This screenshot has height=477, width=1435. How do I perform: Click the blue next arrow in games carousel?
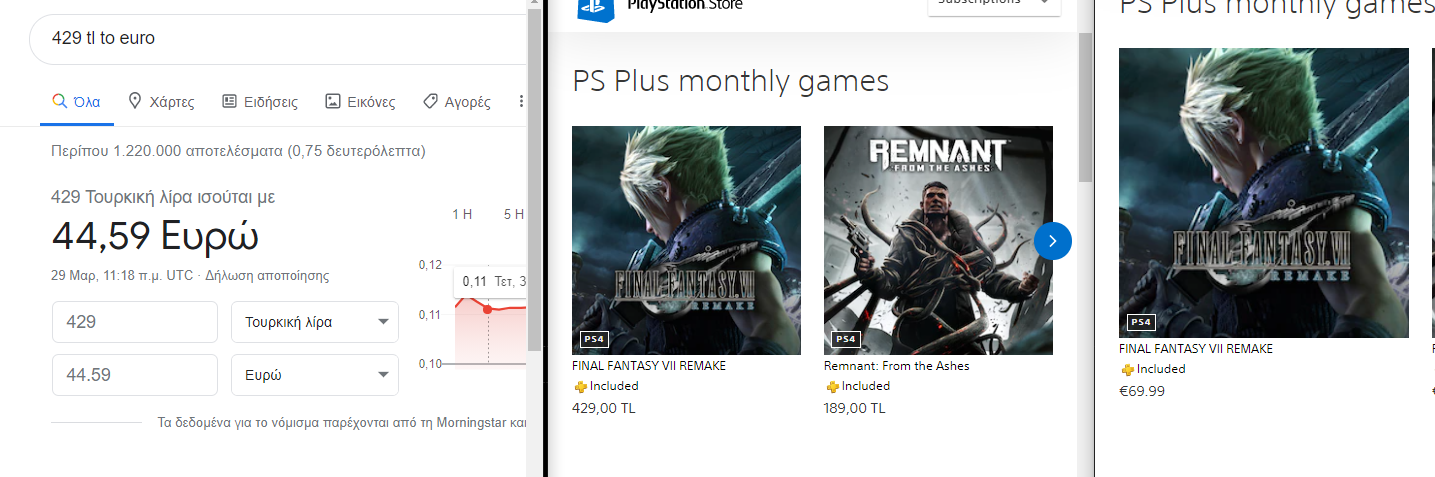pyautogui.click(x=1053, y=241)
